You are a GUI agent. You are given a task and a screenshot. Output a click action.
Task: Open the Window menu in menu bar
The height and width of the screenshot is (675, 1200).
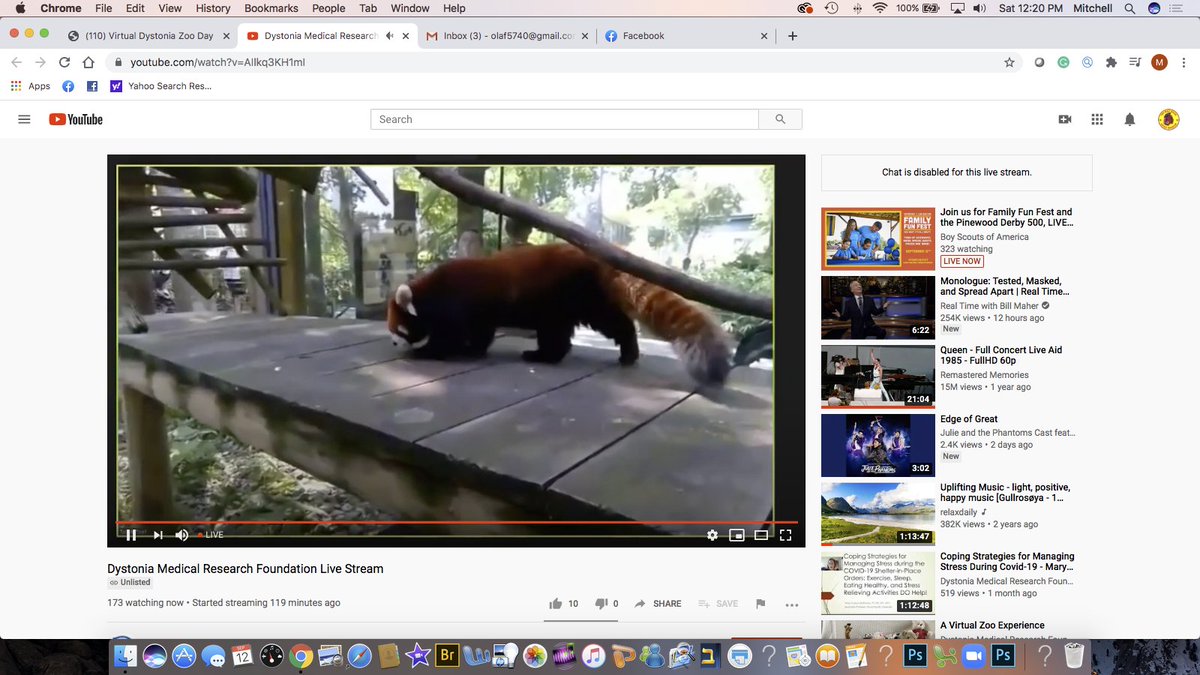click(x=410, y=8)
